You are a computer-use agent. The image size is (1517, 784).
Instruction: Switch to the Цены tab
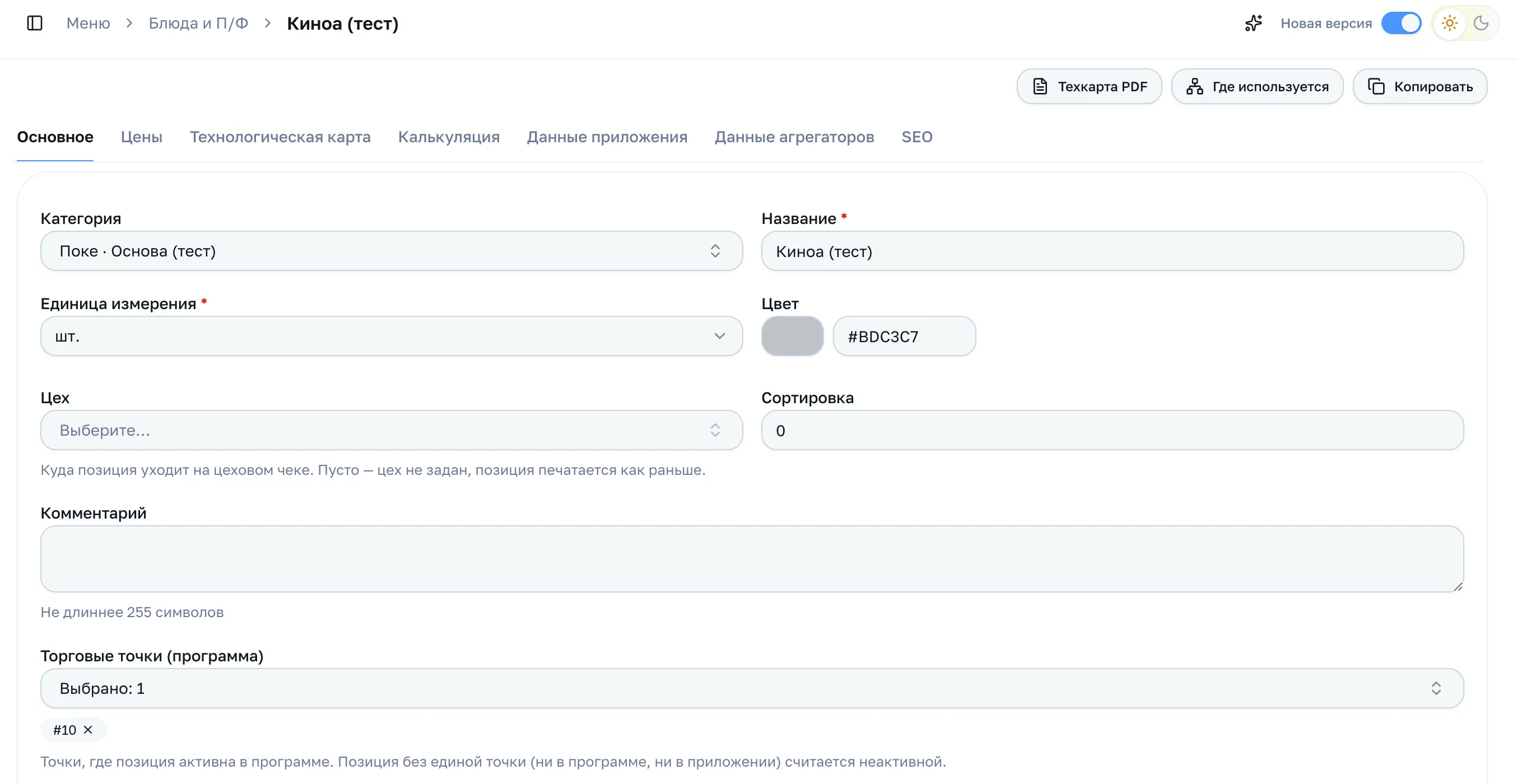[141, 137]
